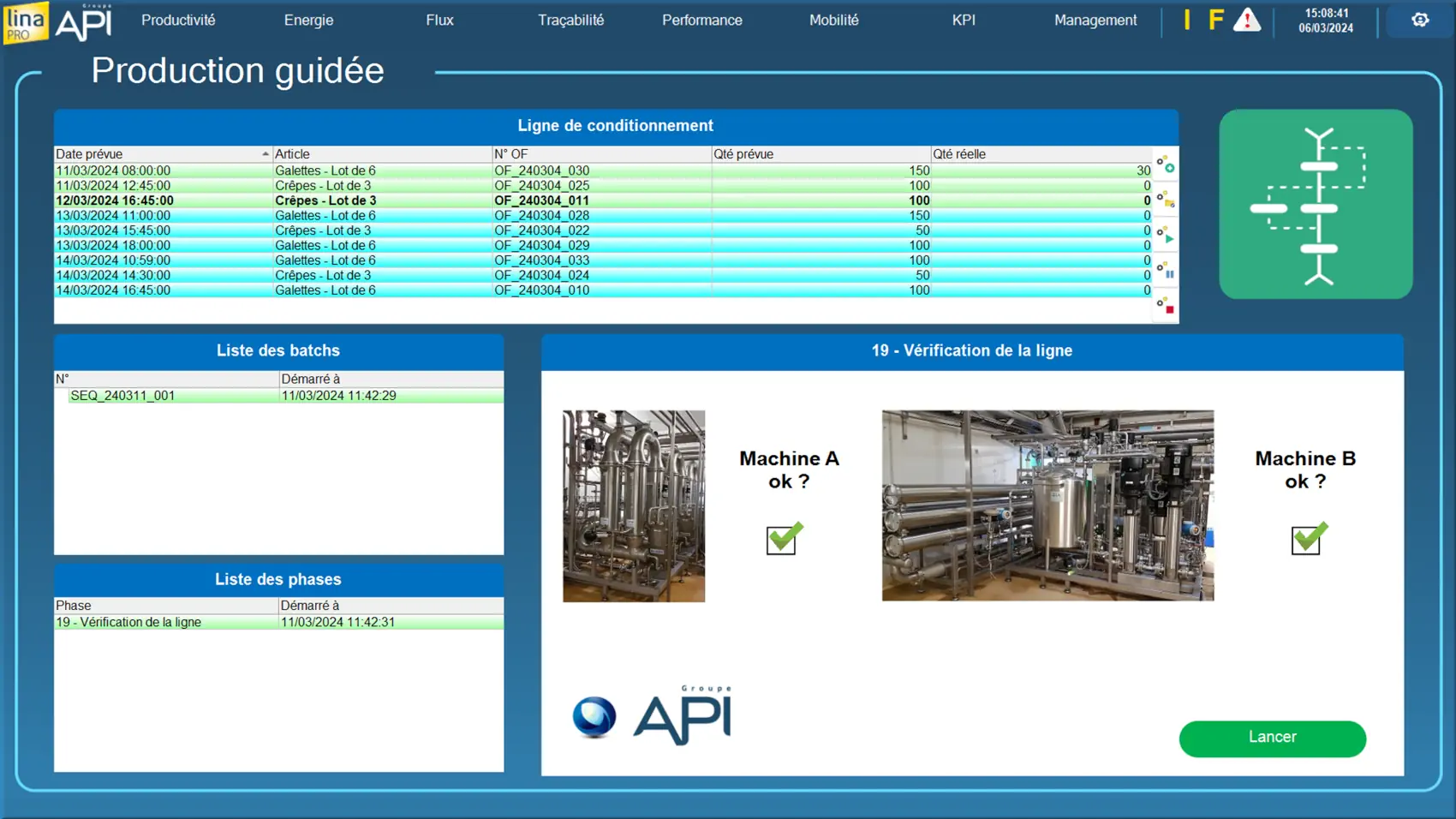Click the batch folder icon beside the table
Image resolution: width=1456 pixels, height=819 pixels.
pos(1166,200)
